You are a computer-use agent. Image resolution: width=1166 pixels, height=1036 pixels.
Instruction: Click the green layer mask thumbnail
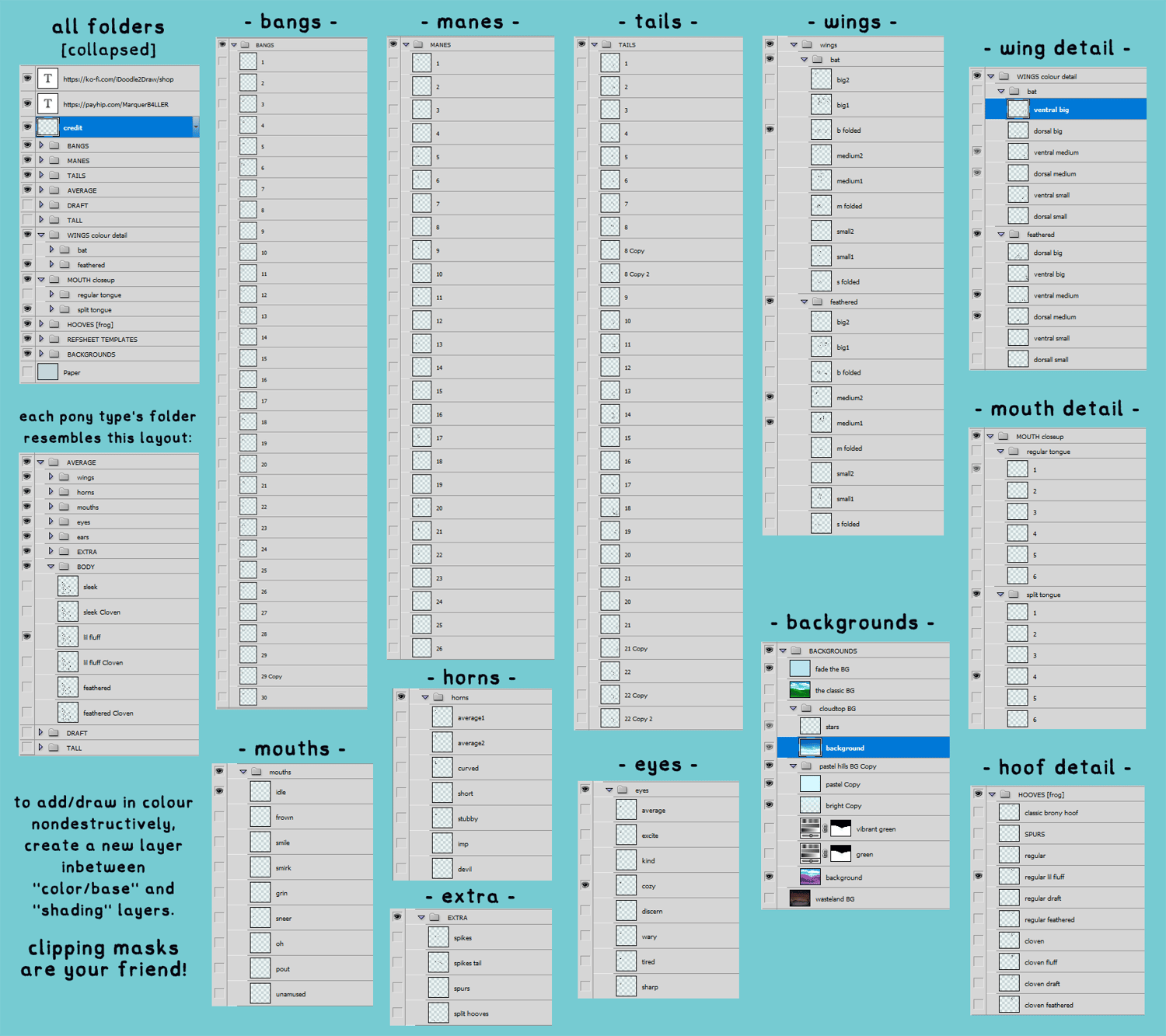(x=840, y=853)
